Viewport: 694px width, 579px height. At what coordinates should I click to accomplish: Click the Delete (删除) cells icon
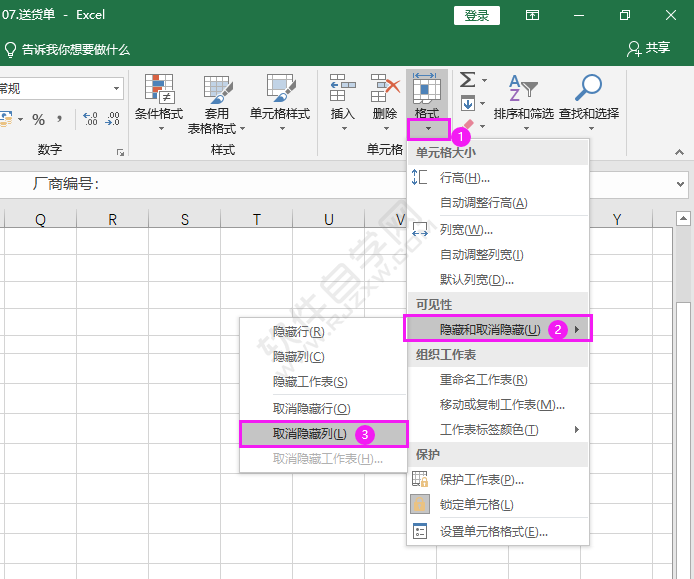385,88
